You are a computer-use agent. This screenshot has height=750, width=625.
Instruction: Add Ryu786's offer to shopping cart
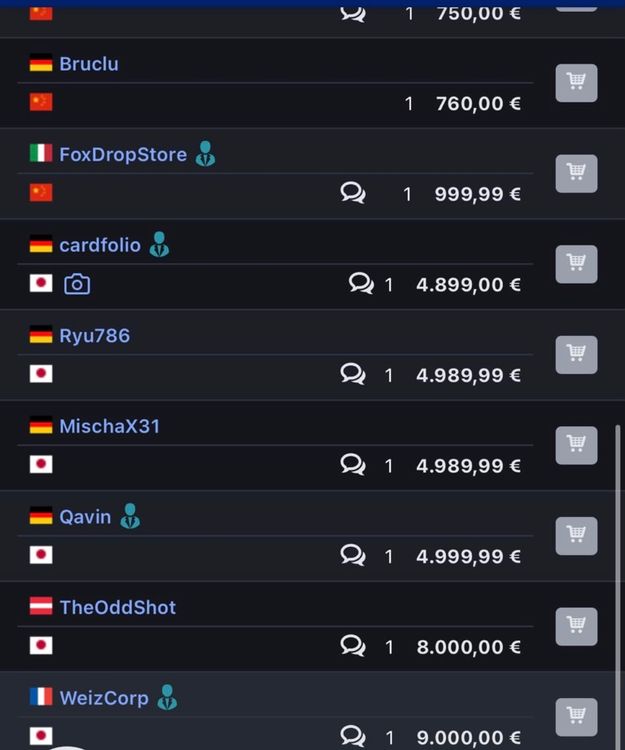(576, 354)
